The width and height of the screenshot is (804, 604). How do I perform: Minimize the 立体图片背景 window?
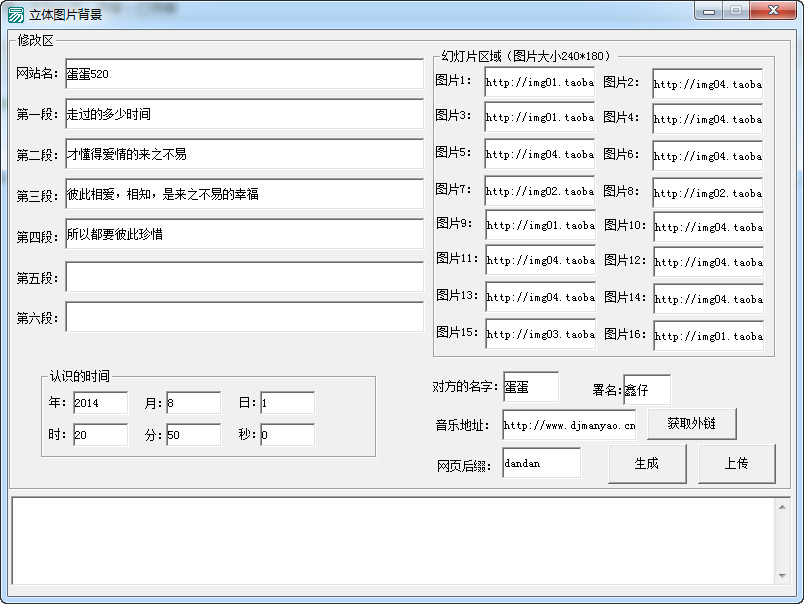709,11
